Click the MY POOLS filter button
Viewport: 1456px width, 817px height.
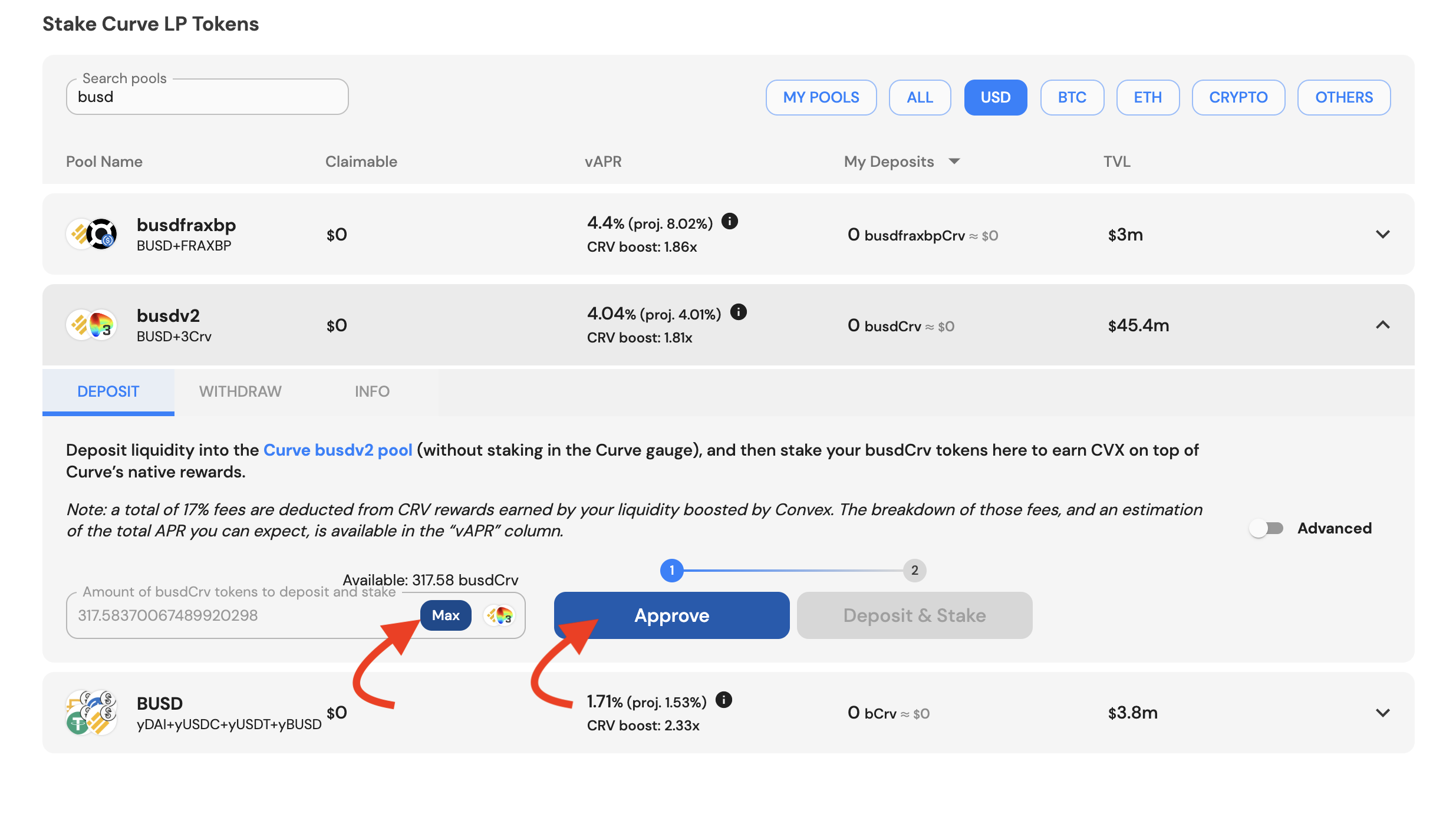(x=820, y=97)
